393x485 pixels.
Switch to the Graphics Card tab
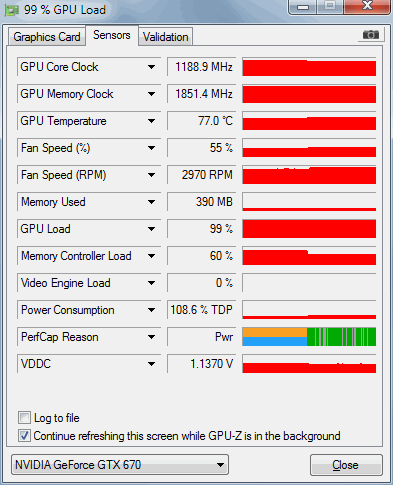click(x=47, y=37)
